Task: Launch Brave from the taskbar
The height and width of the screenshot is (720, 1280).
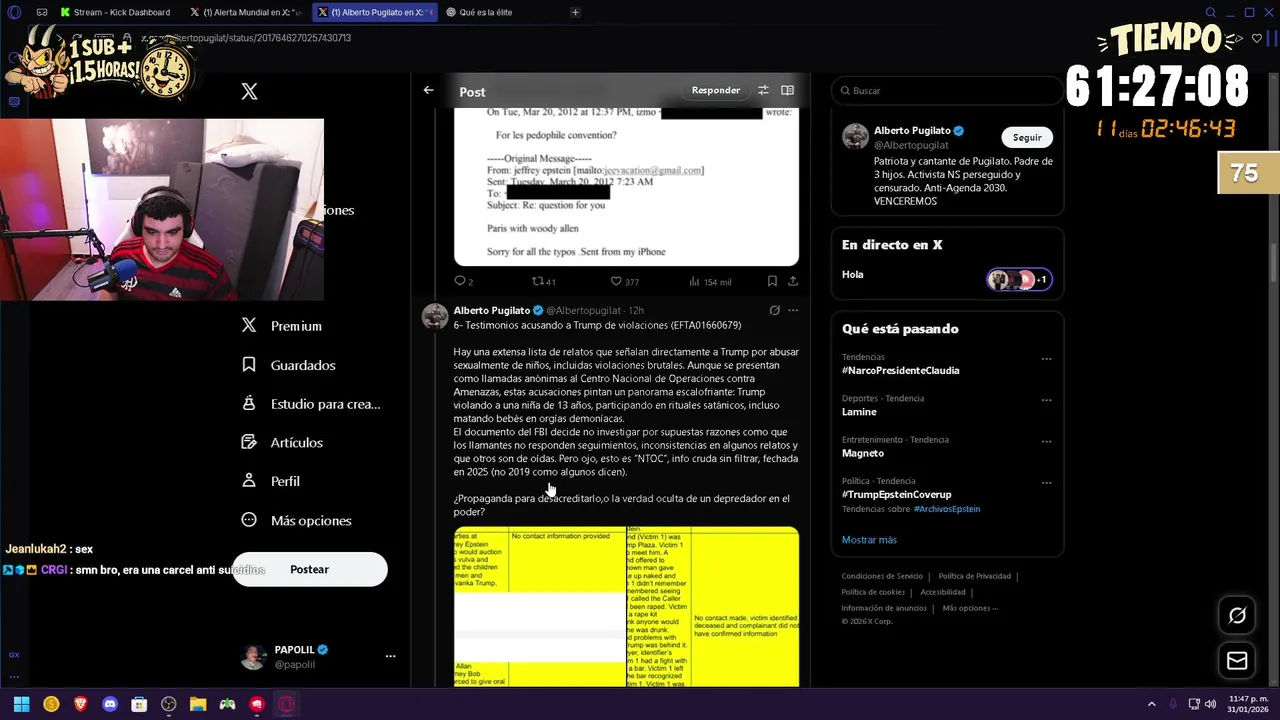Action: (x=80, y=704)
